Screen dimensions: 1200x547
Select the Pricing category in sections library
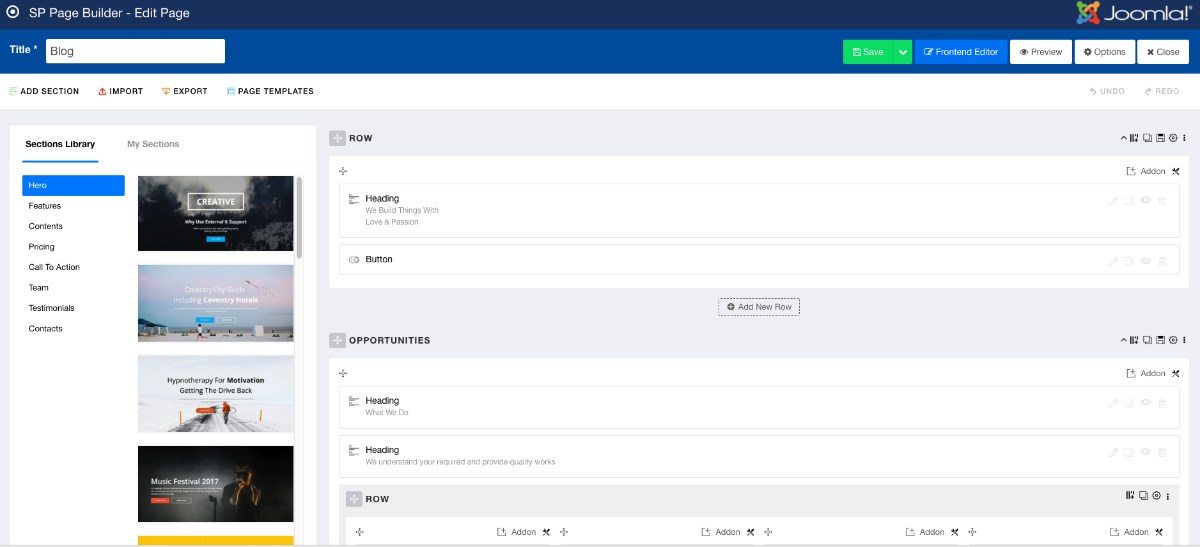tap(42, 247)
